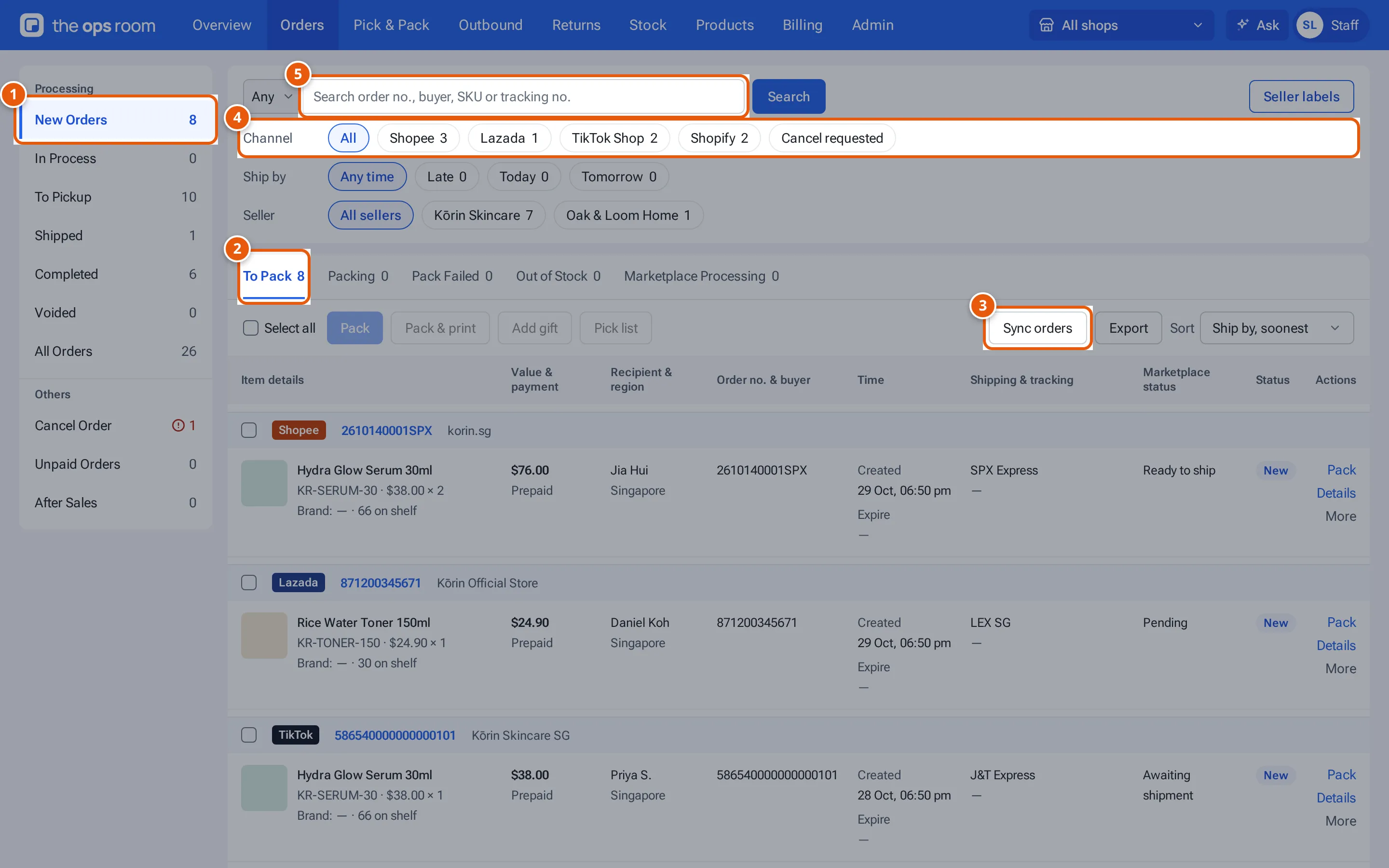Tick the Select all checkbox

click(x=251, y=328)
